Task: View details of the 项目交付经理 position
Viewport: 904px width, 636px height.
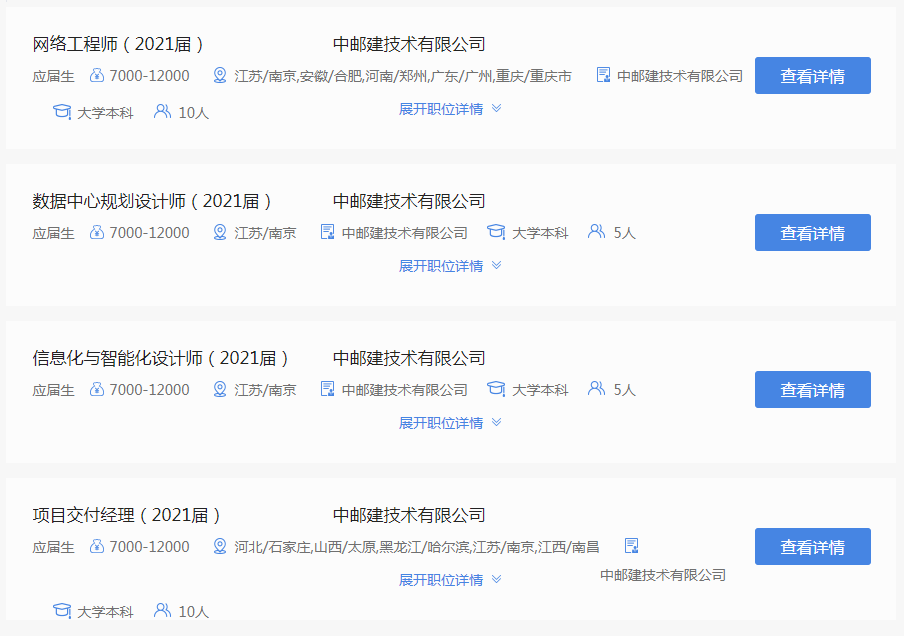Action: [x=812, y=547]
